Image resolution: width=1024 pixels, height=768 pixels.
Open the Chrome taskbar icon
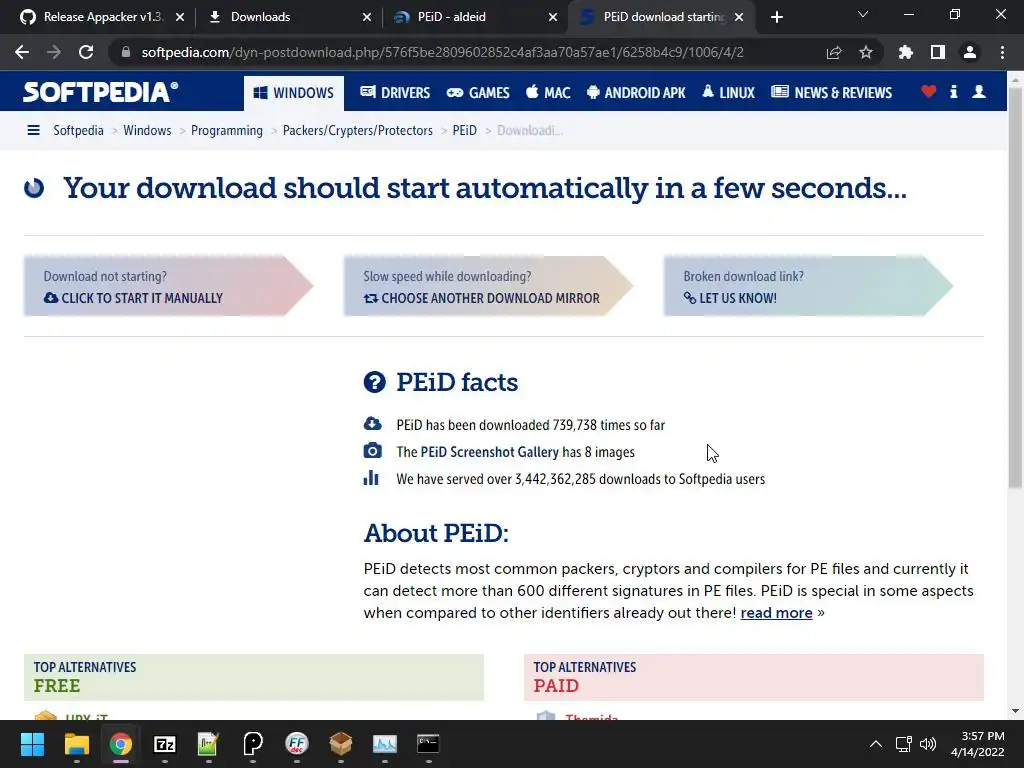coord(121,743)
